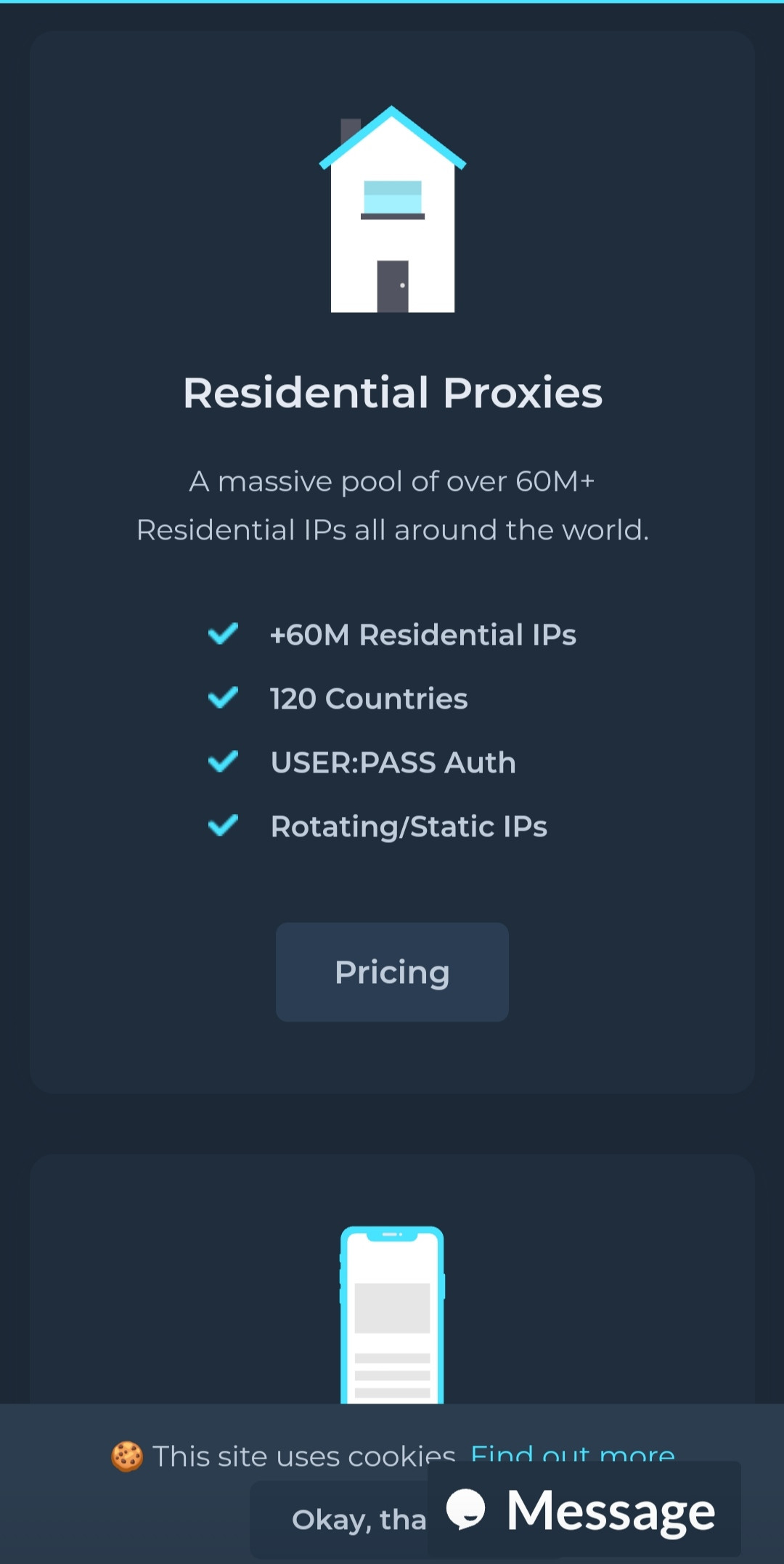Follow the Find out more link
784x1564 pixels.
[572, 1451]
